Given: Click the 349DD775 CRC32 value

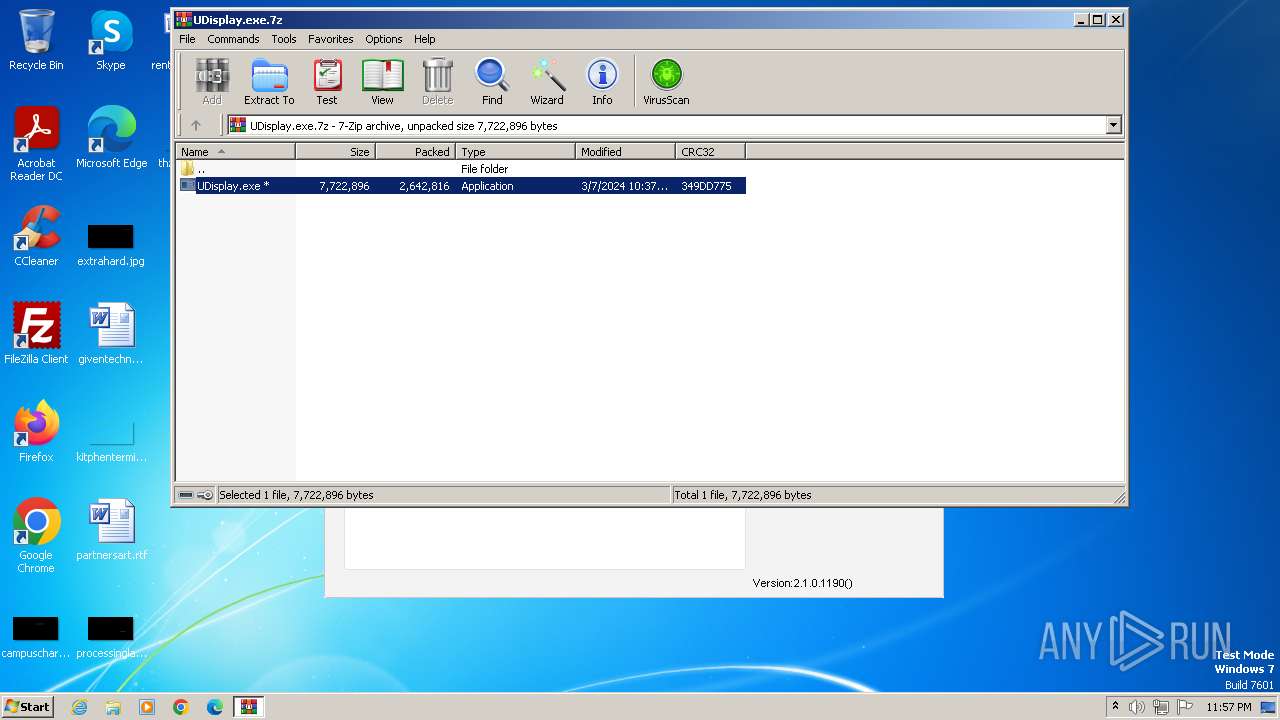Looking at the screenshot, I should pos(706,186).
